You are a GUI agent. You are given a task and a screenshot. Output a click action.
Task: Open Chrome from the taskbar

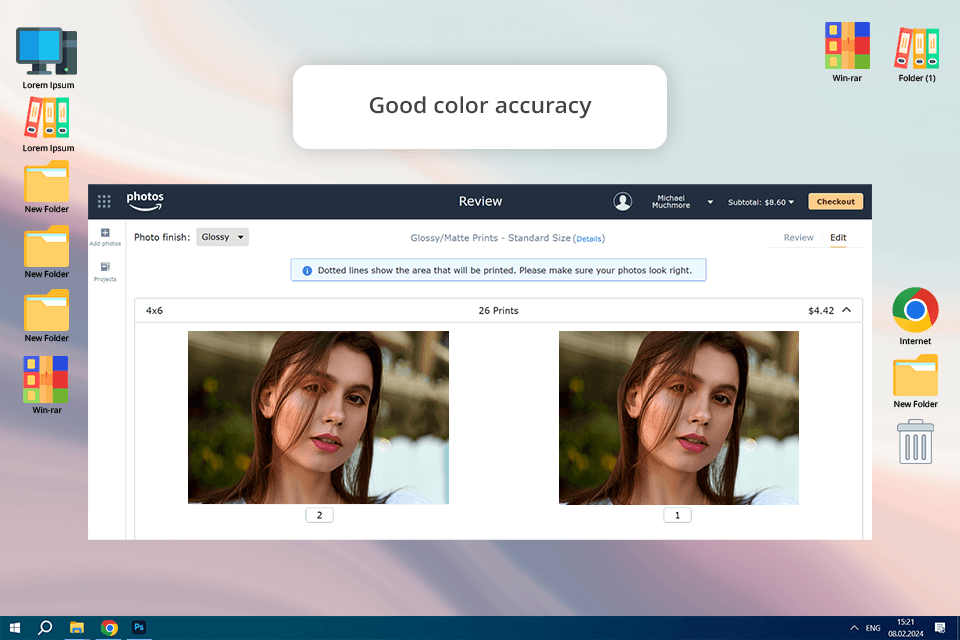[x=109, y=628]
